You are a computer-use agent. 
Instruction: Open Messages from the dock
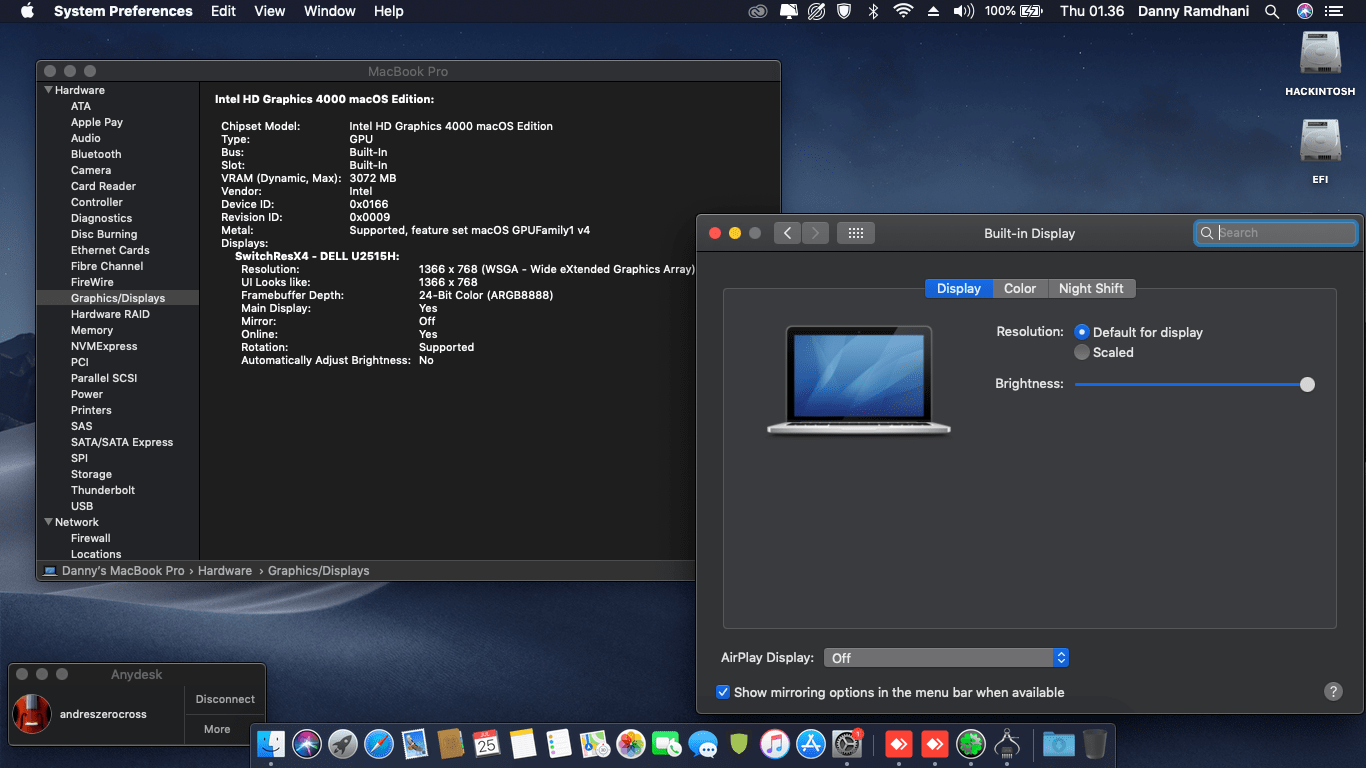(x=703, y=744)
